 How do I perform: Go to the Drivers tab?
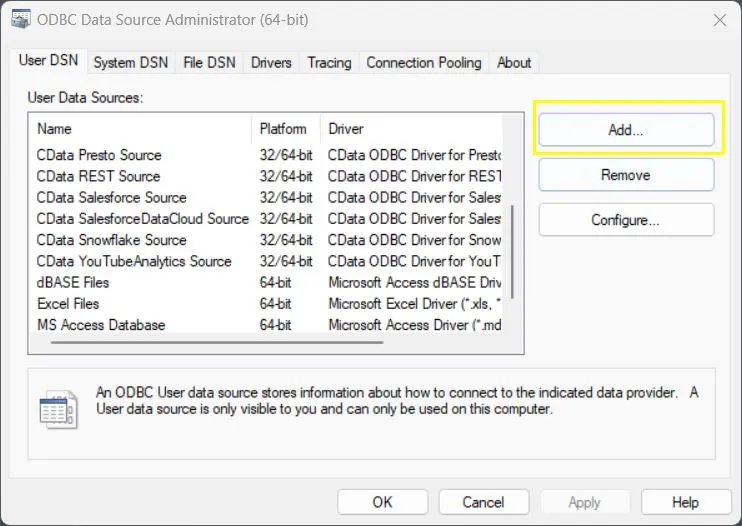pos(271,62)
